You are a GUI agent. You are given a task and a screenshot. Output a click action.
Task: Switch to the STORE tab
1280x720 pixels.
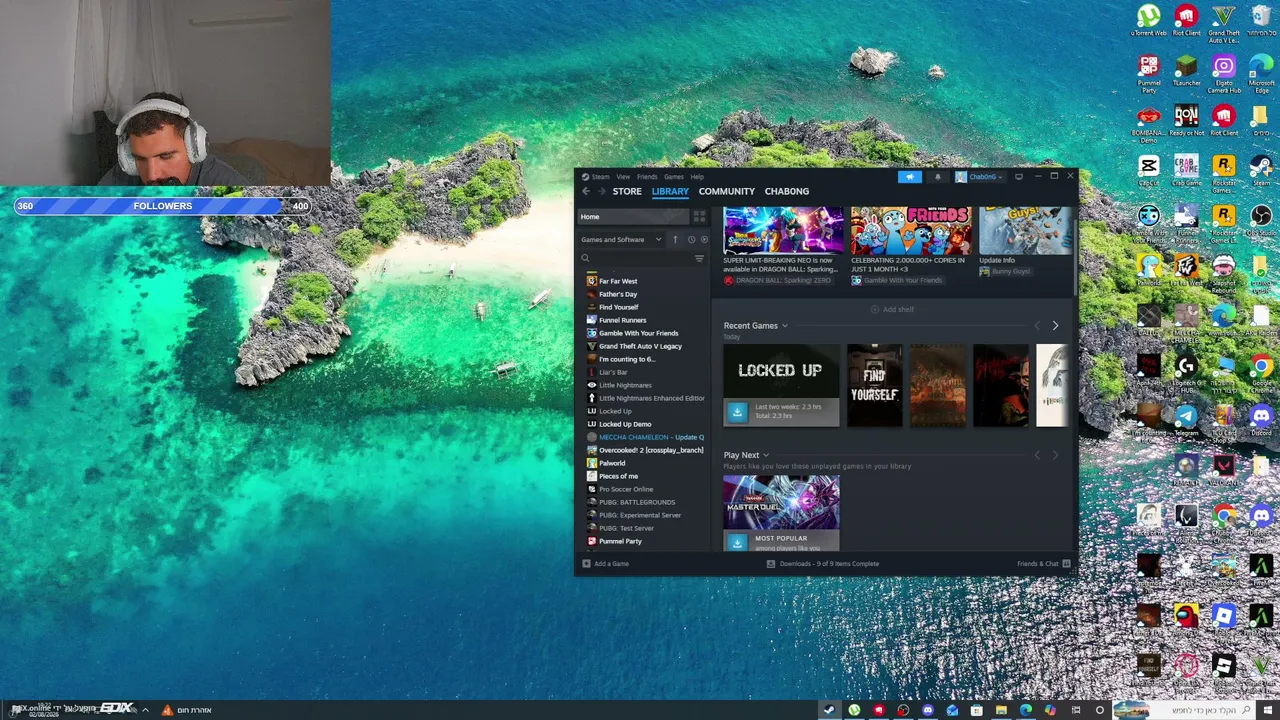pos(627,191)
